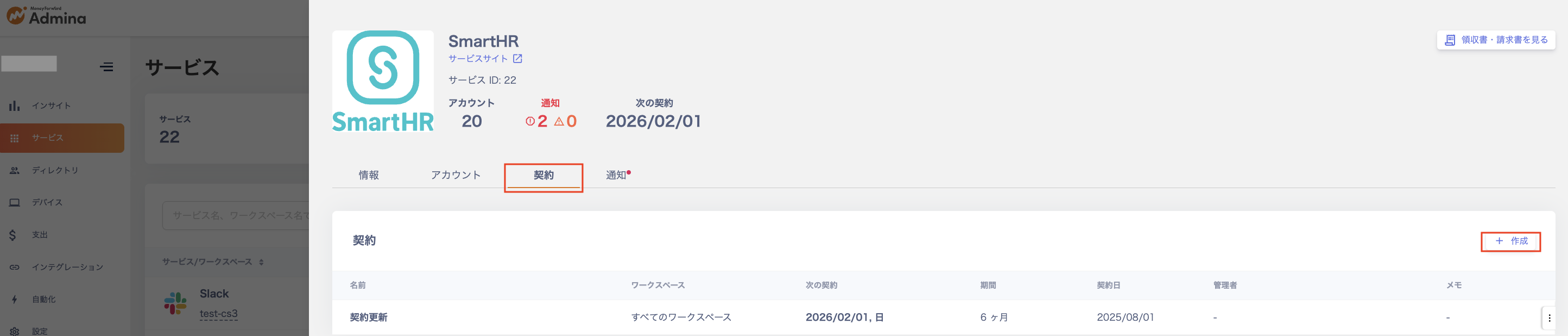Click the インテグレーション link icon
Image resolution: width=1568 pixels, height=336 pixels.
point(15,267)
